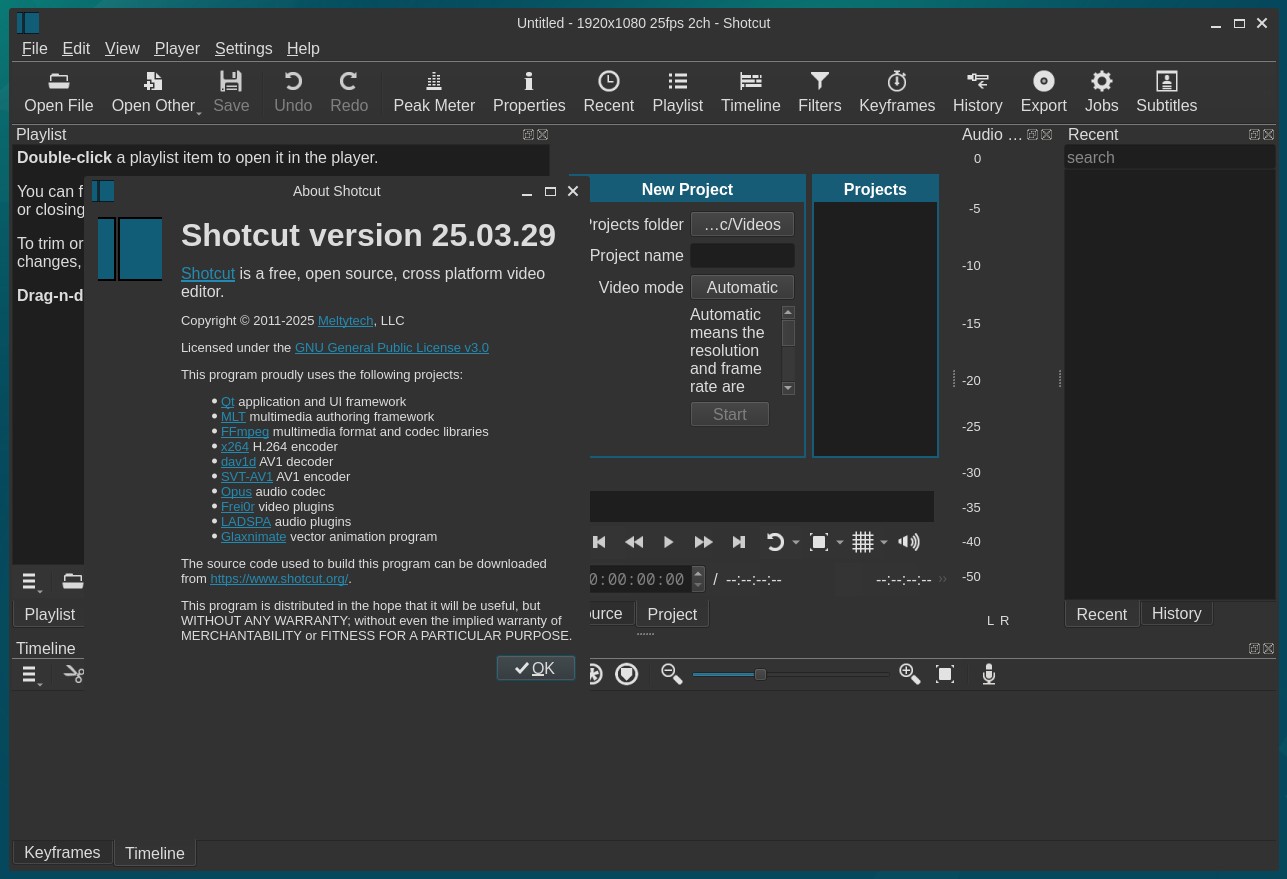Screen dimensions: 1287x879
Task: Expand the loop options arrow
Action: [x=796, y=543]
